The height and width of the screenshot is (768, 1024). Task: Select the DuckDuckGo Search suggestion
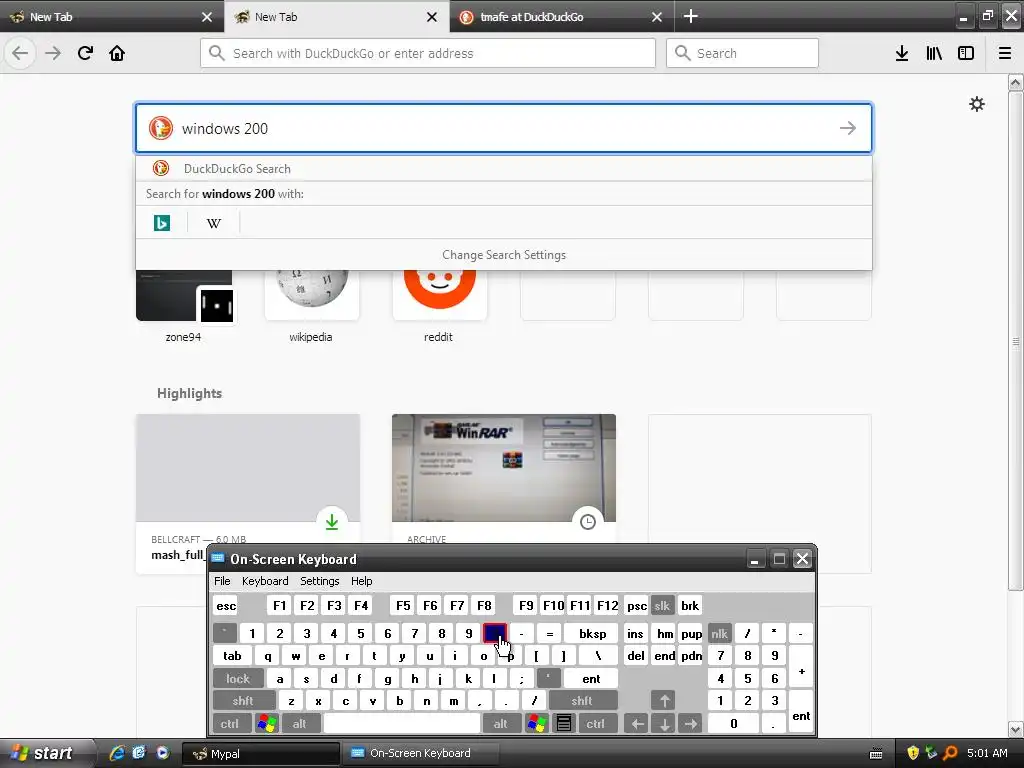504,168
